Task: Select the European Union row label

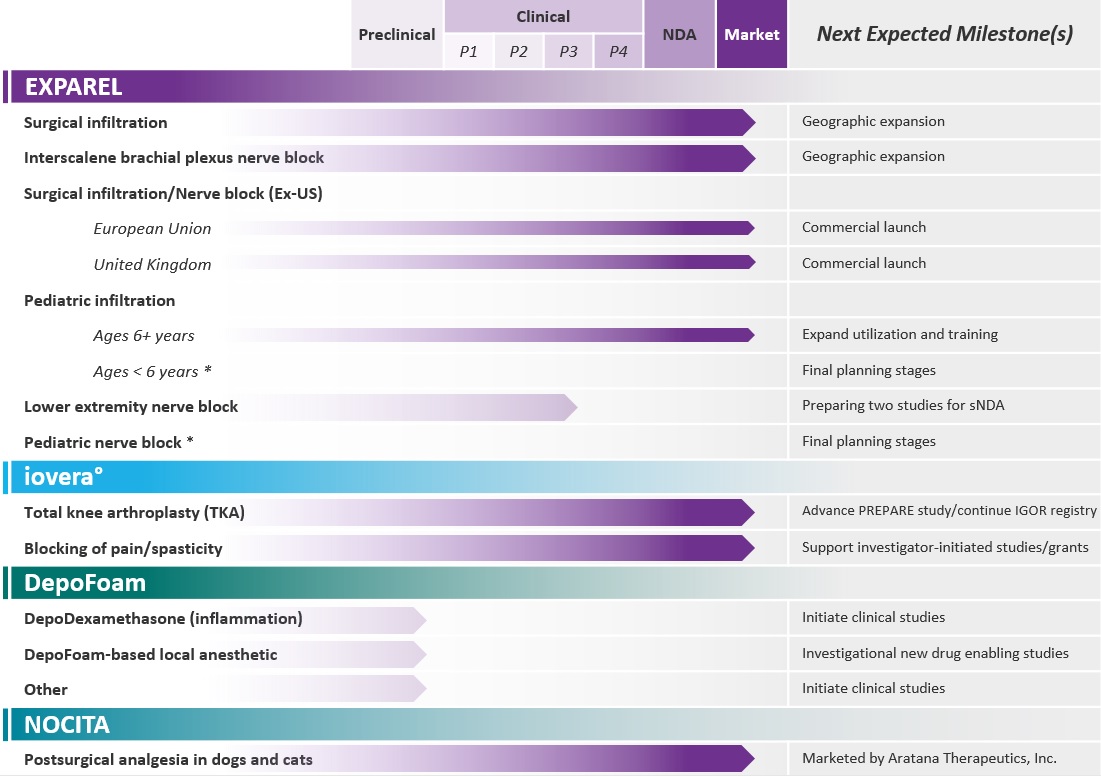Action: [x=152, y=229]
